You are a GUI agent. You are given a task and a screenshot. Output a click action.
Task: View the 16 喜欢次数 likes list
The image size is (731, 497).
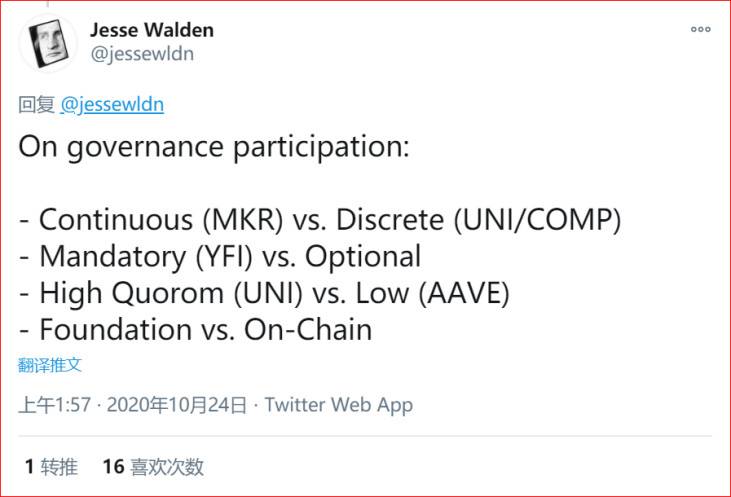pyautogui.click(x=153, y=467)
